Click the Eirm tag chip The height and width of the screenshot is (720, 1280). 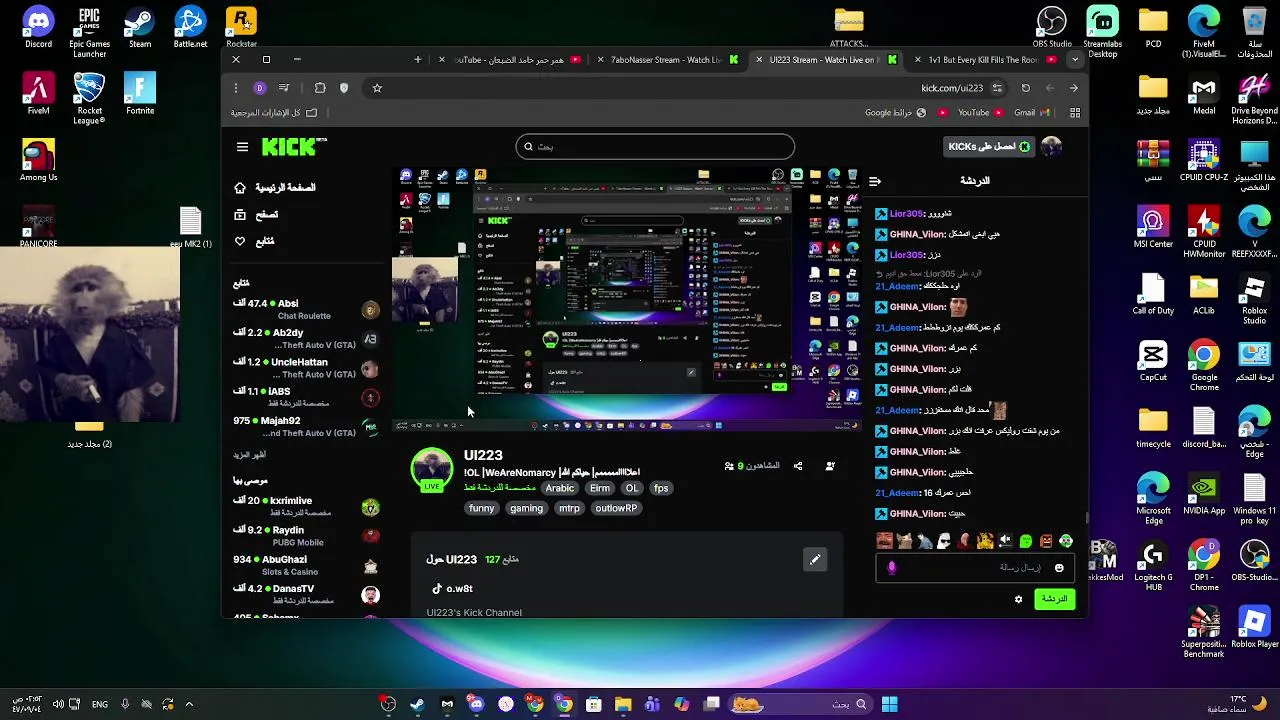tap(600, 488)
